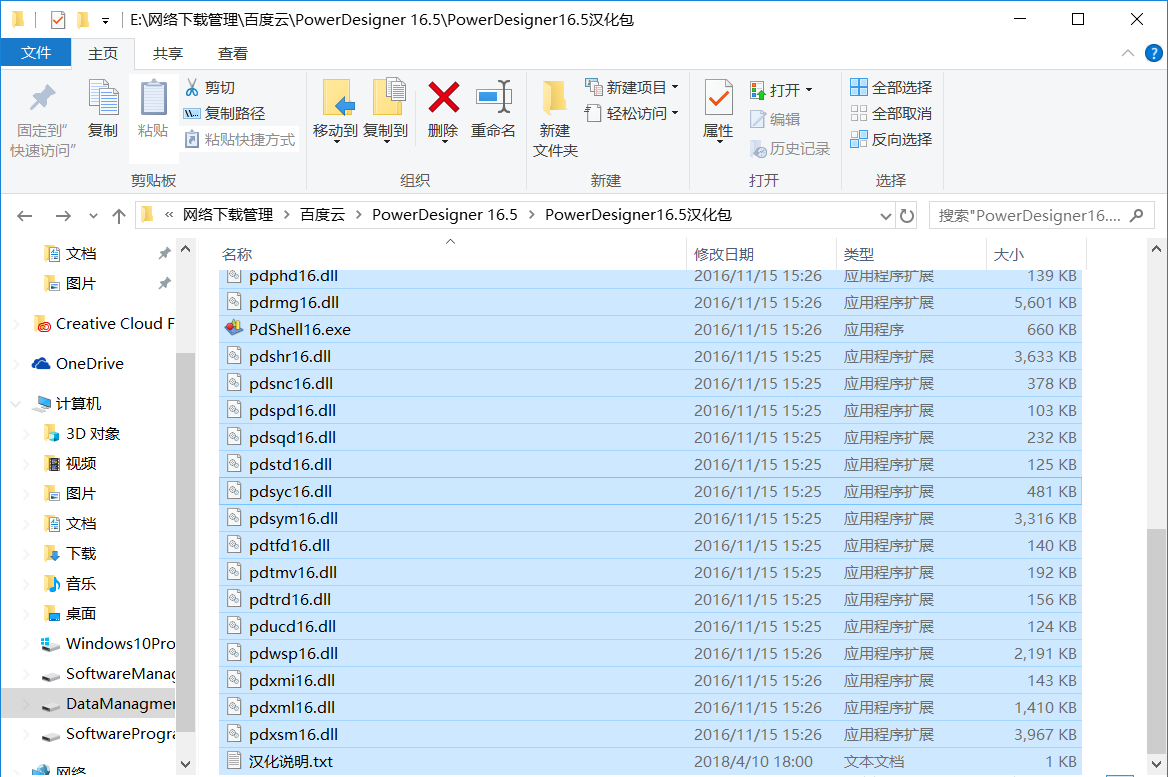Choose Copy path command
The height and width of the screenshot is (777, 1168).
(225, 113)
